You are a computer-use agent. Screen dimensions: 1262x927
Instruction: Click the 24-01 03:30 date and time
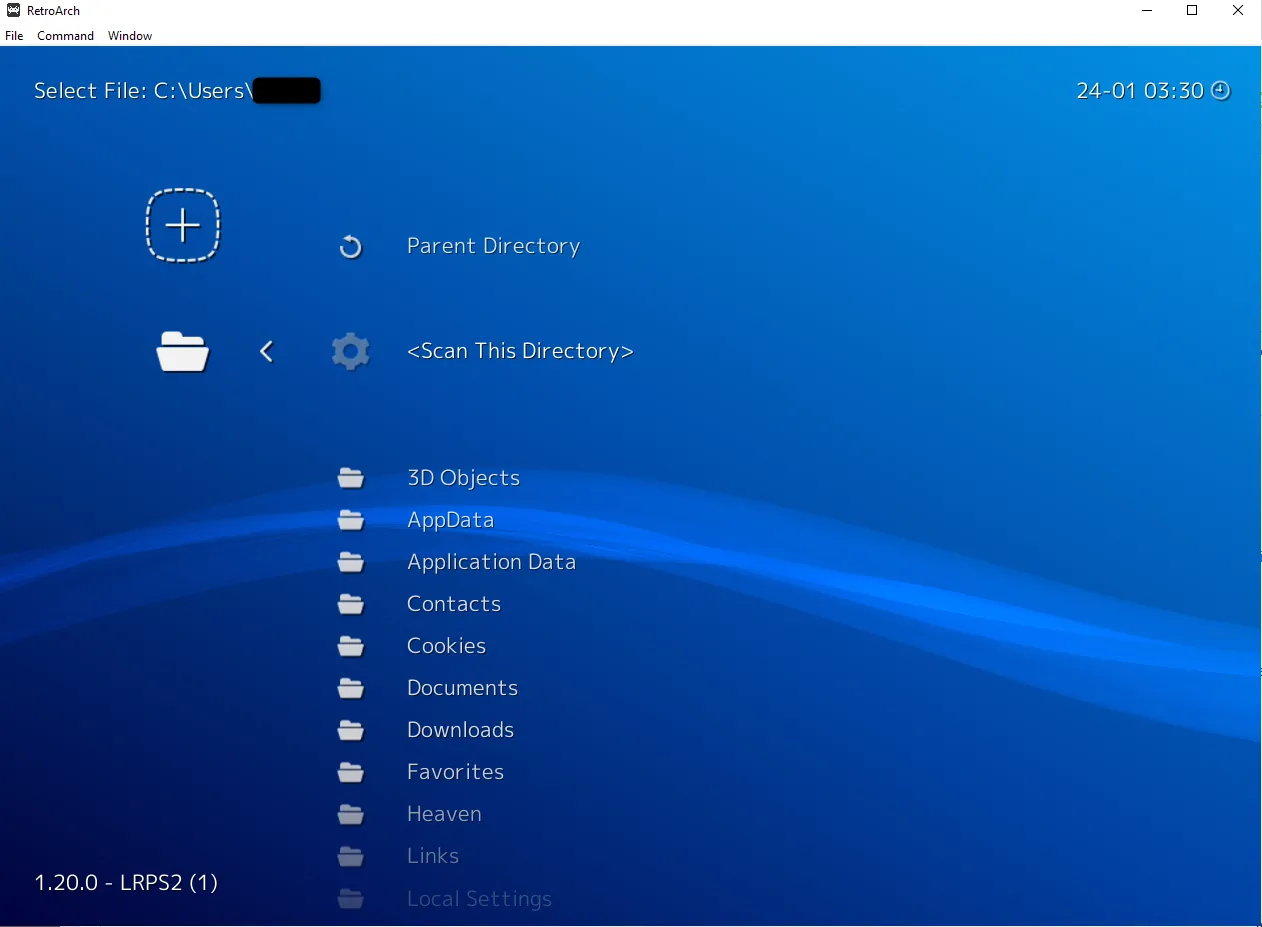1140,90
